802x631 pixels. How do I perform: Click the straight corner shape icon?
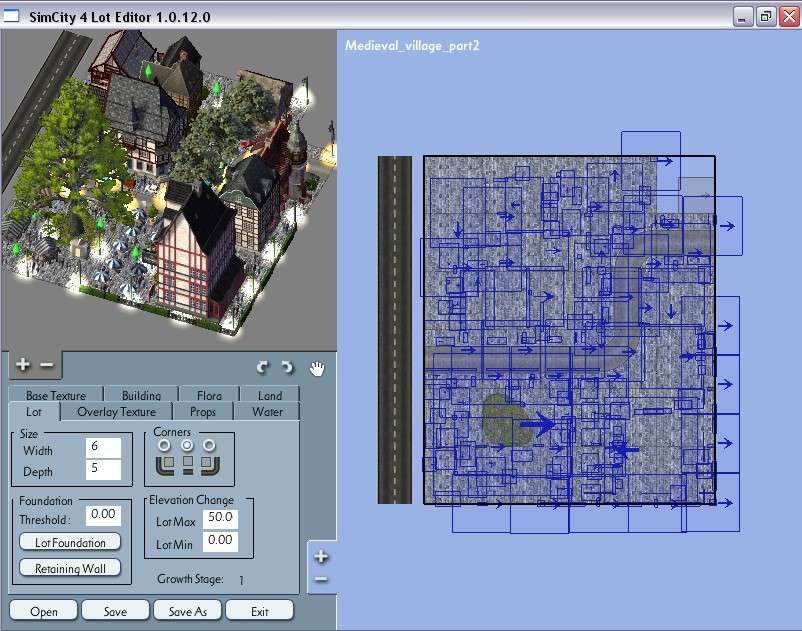[x=188, y=464]
